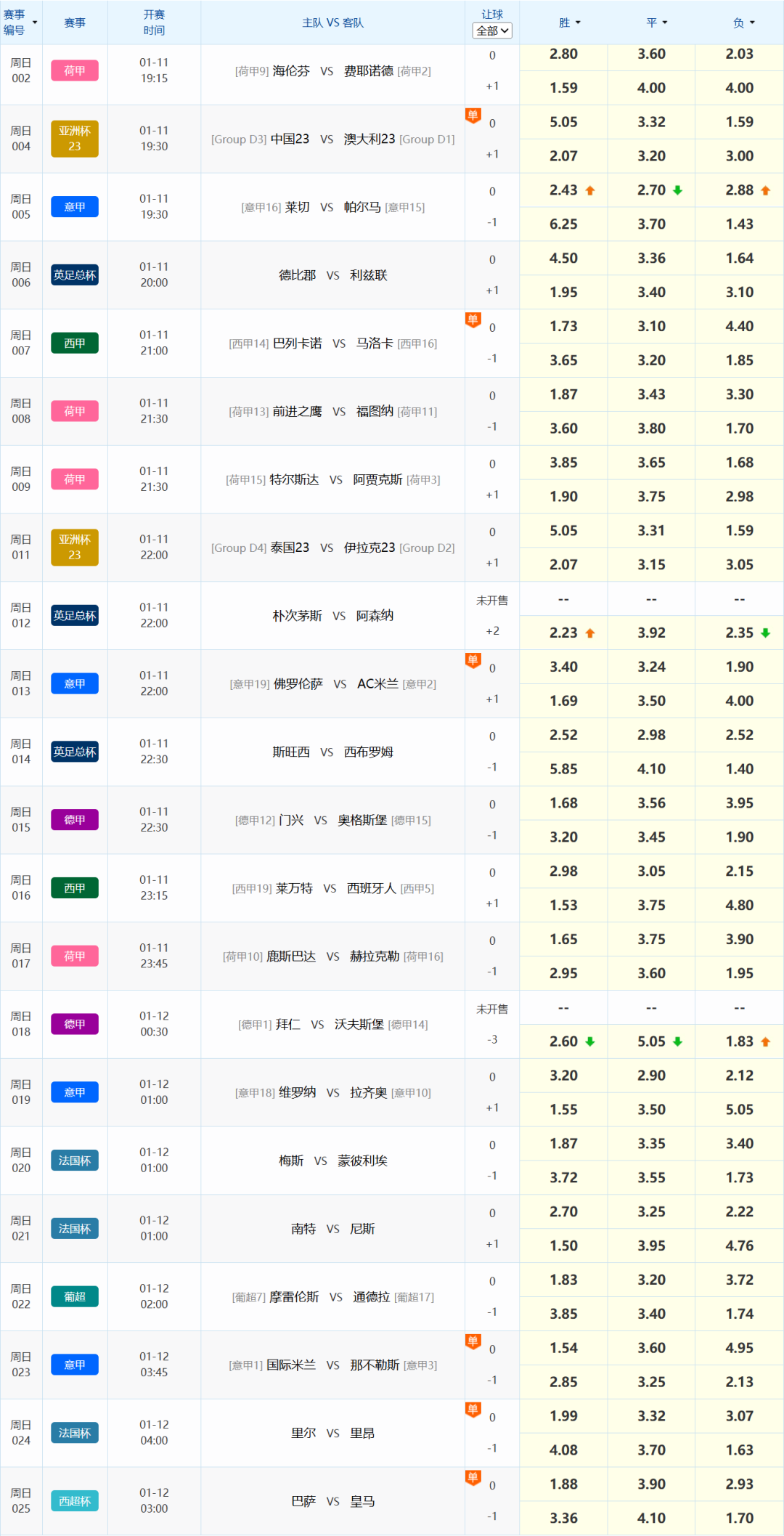Select loss odds 3.30 for 前进之鹰 vs 福图纳

[739, 394]
